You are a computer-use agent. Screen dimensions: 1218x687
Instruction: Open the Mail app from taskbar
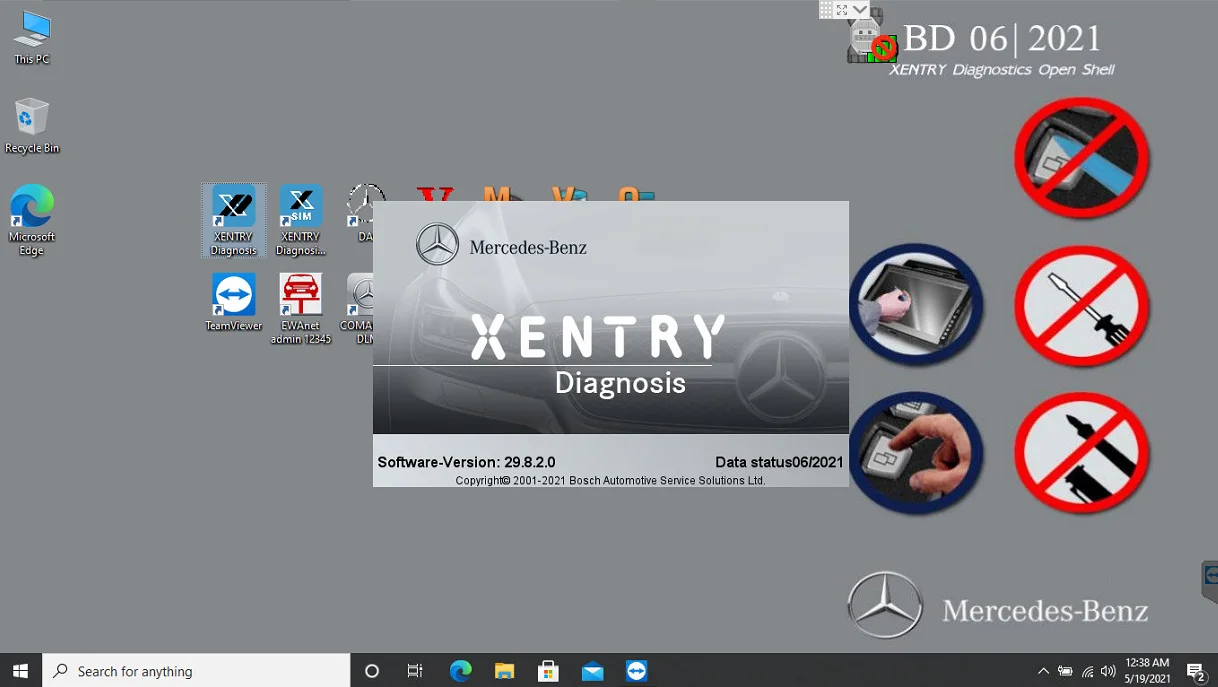click(592, 671)
